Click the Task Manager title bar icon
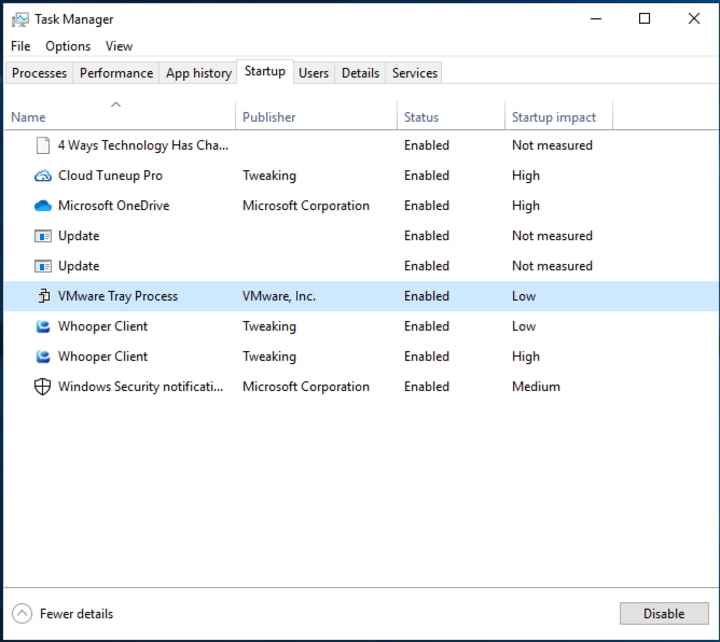Viewport: 720px width, 642px height. (20, 19)
